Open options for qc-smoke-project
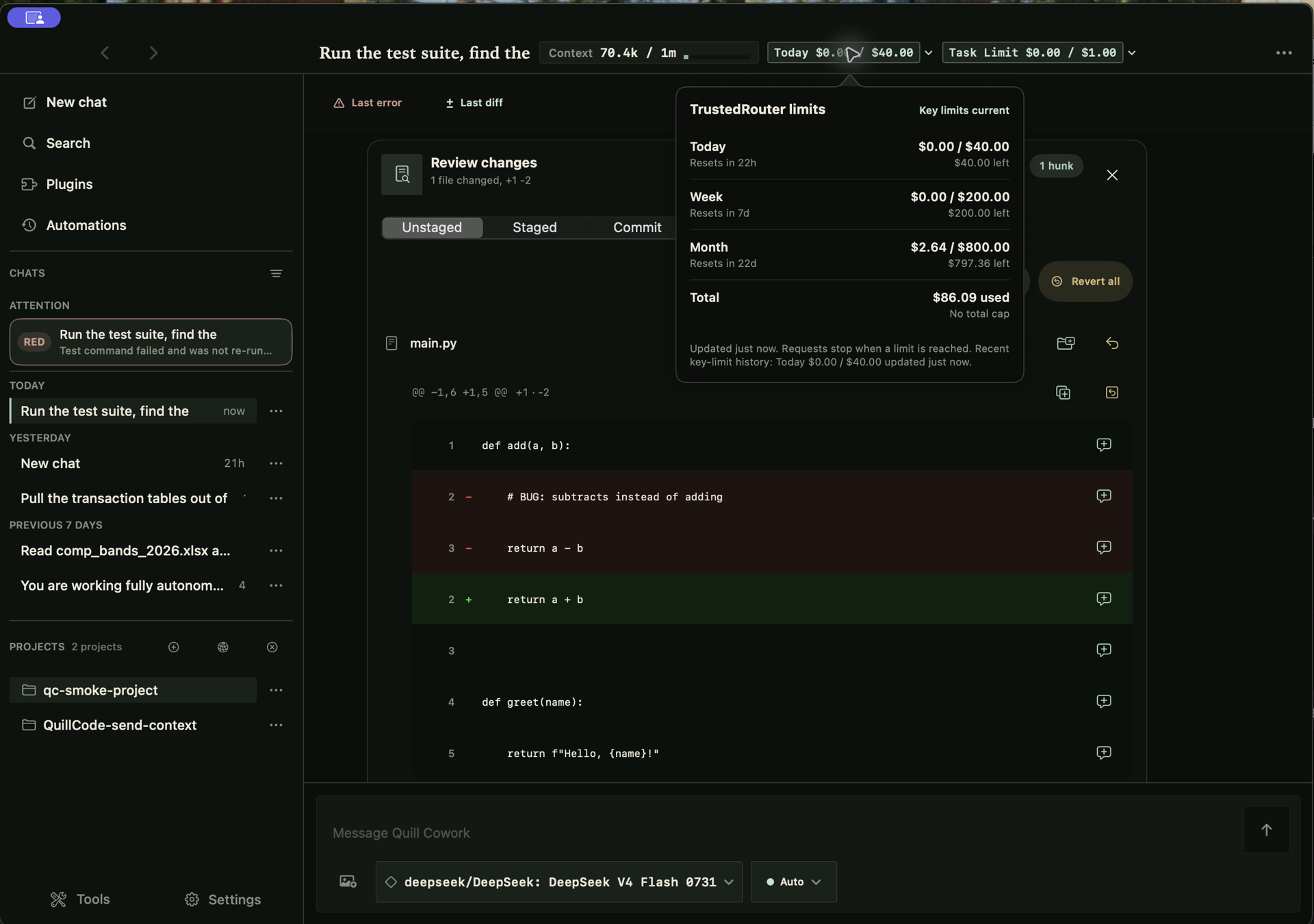1314x924 pixels. point(276,690)
